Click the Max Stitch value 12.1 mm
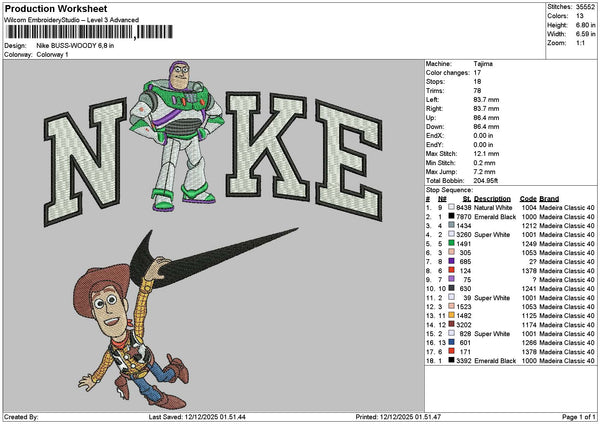The image size is (600, 424). pos(486,154)
